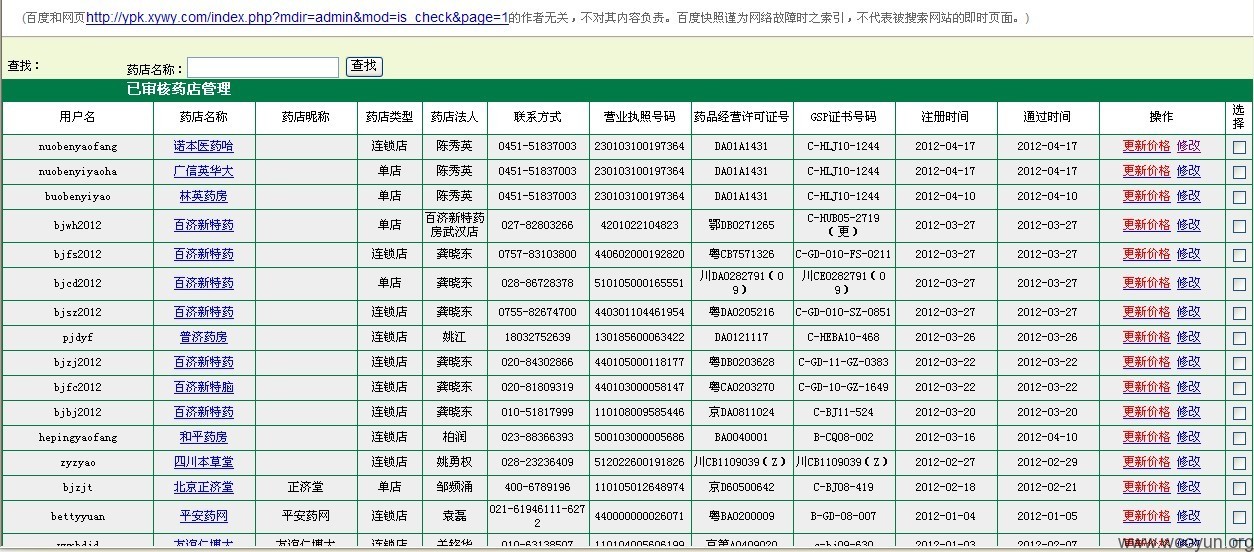This screenshot has width=1254, height=552.
Task: Select the username cell hepingyaofang
Action: [x=78, y=437]
